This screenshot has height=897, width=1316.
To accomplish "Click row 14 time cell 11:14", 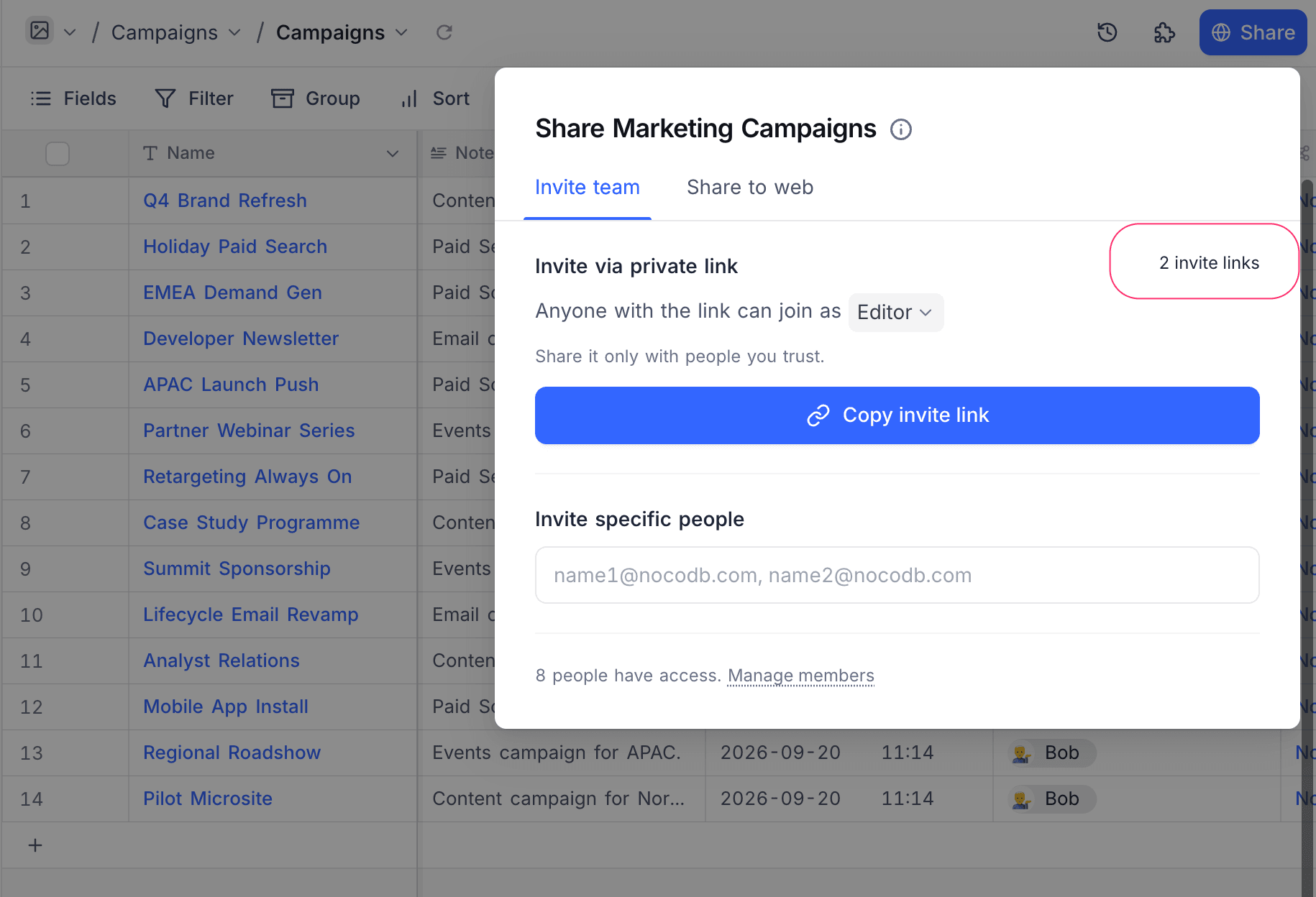I will pos(908,799).
